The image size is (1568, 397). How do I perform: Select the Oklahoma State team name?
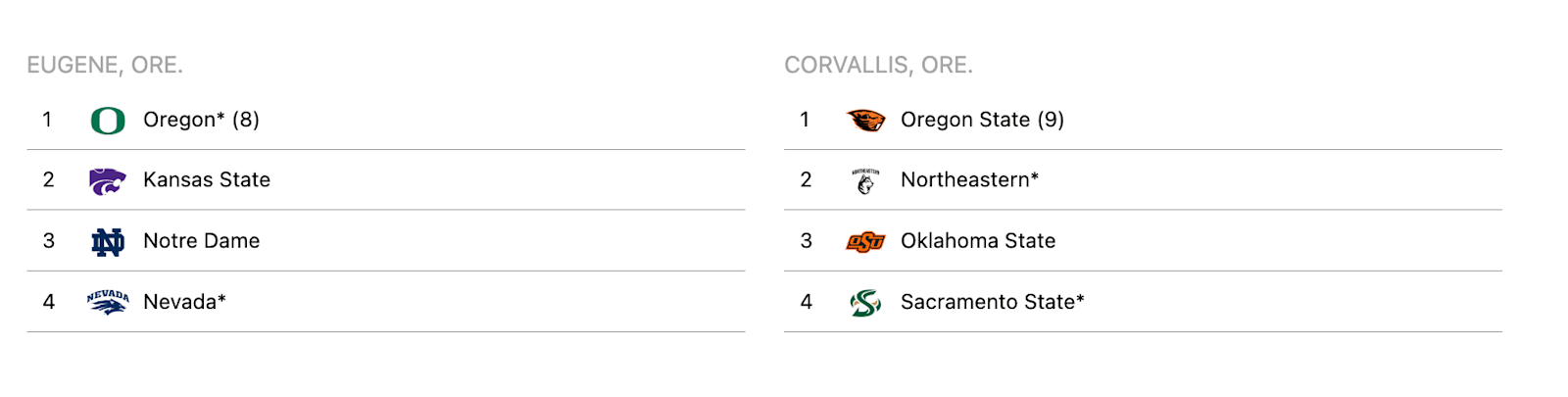[x=978, y=241]
